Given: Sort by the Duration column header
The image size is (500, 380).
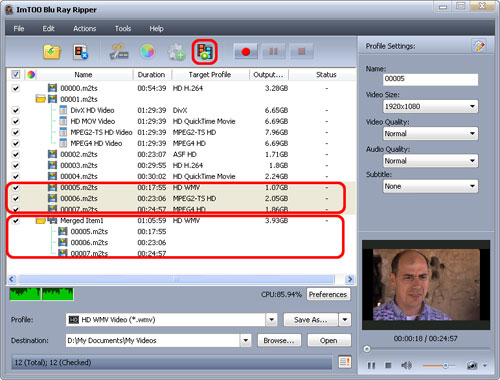Looking at the screenshot, I should tap(152, 75).
